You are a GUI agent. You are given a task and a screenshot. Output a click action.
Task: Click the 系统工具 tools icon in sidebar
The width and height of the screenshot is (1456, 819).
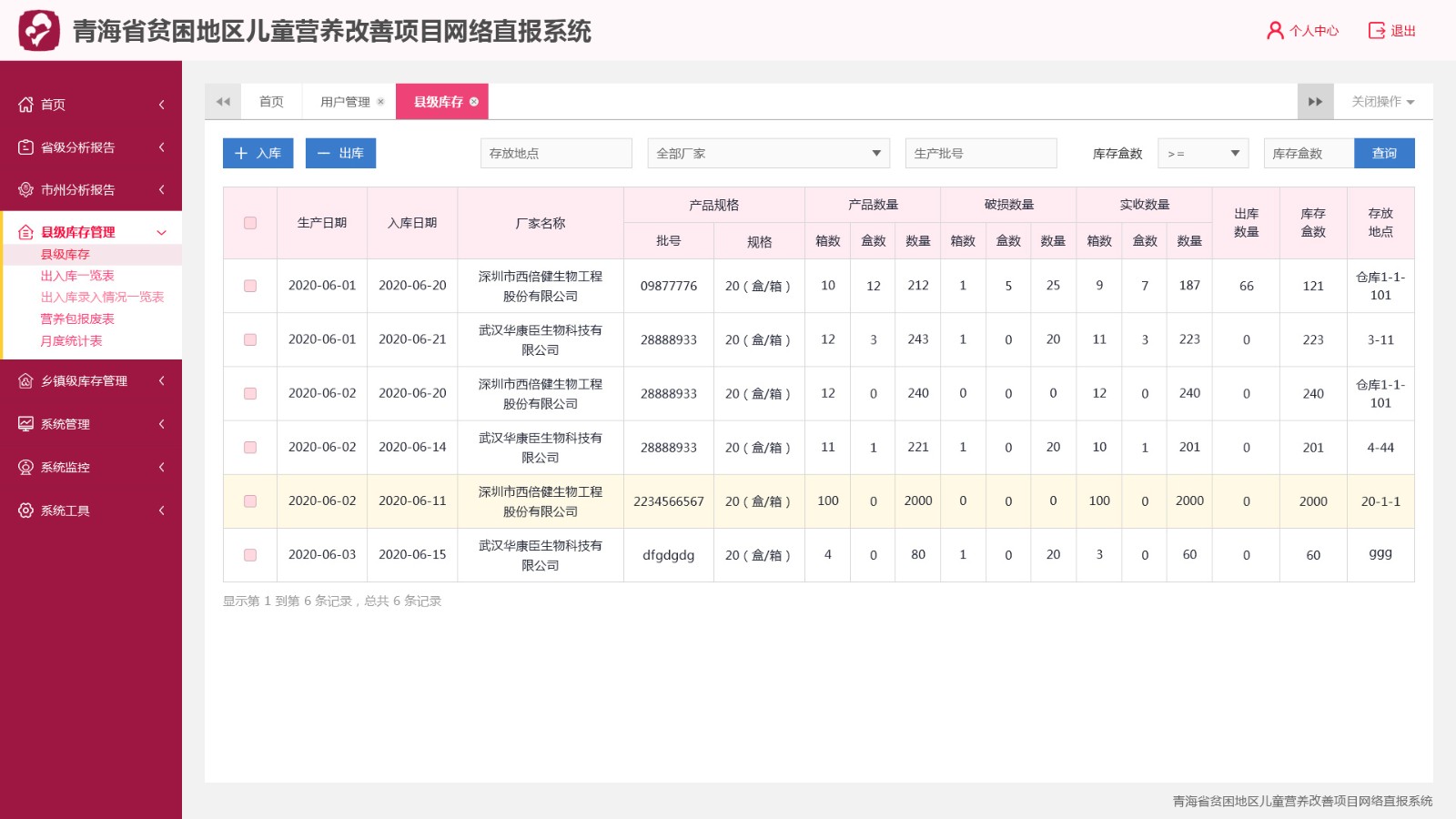(25, 510)
